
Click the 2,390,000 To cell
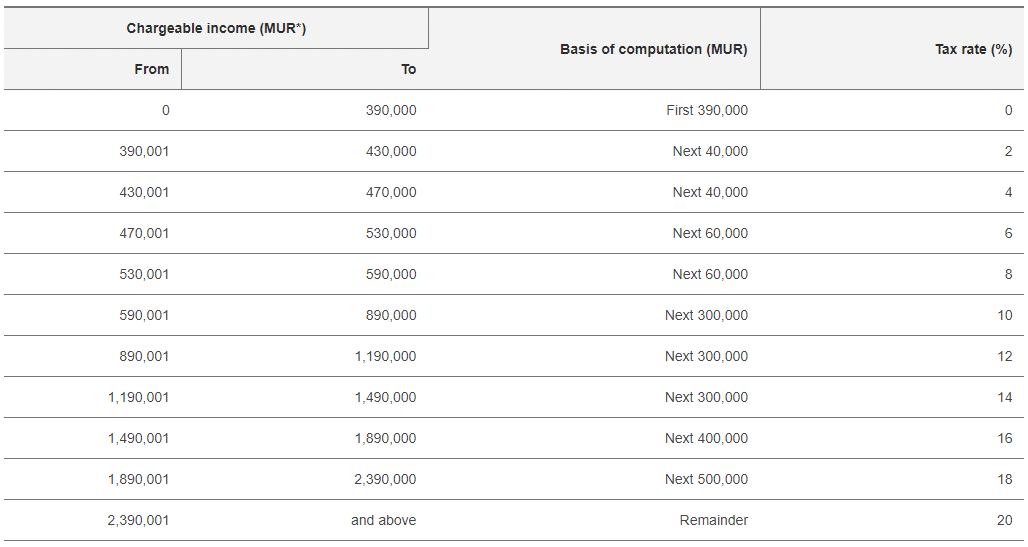click(x=305, y=479)
